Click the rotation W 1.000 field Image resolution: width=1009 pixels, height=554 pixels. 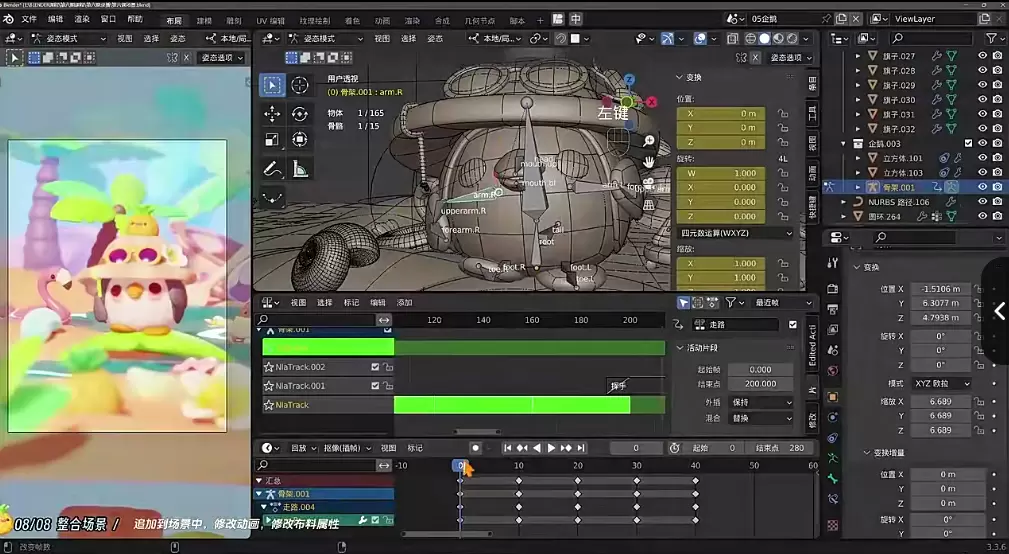[x=721, y=173]
